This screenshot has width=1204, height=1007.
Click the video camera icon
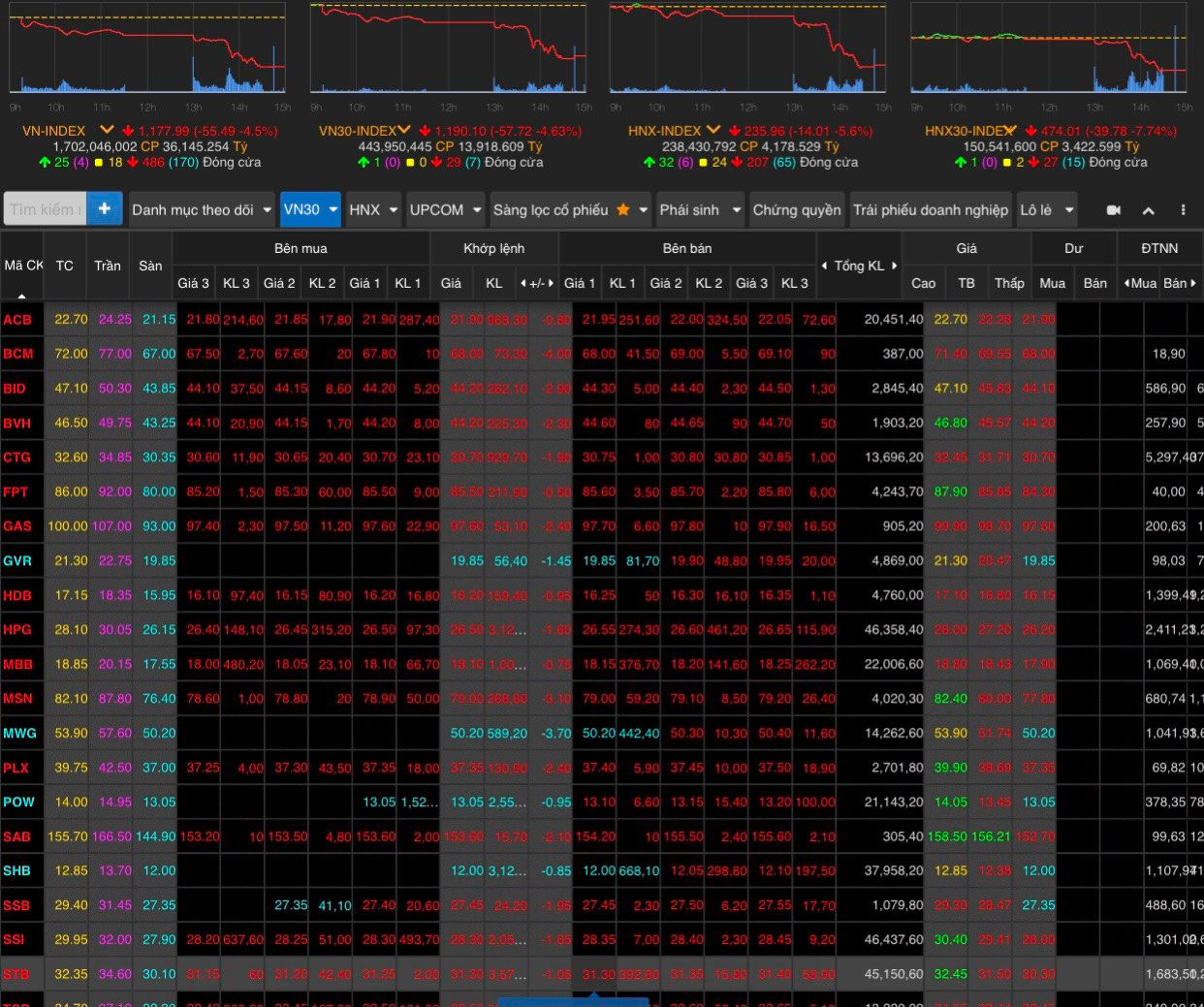coord(1114,210)
